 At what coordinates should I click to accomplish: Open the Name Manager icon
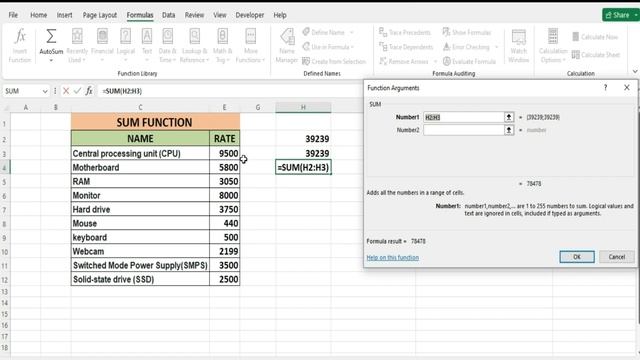287,36
